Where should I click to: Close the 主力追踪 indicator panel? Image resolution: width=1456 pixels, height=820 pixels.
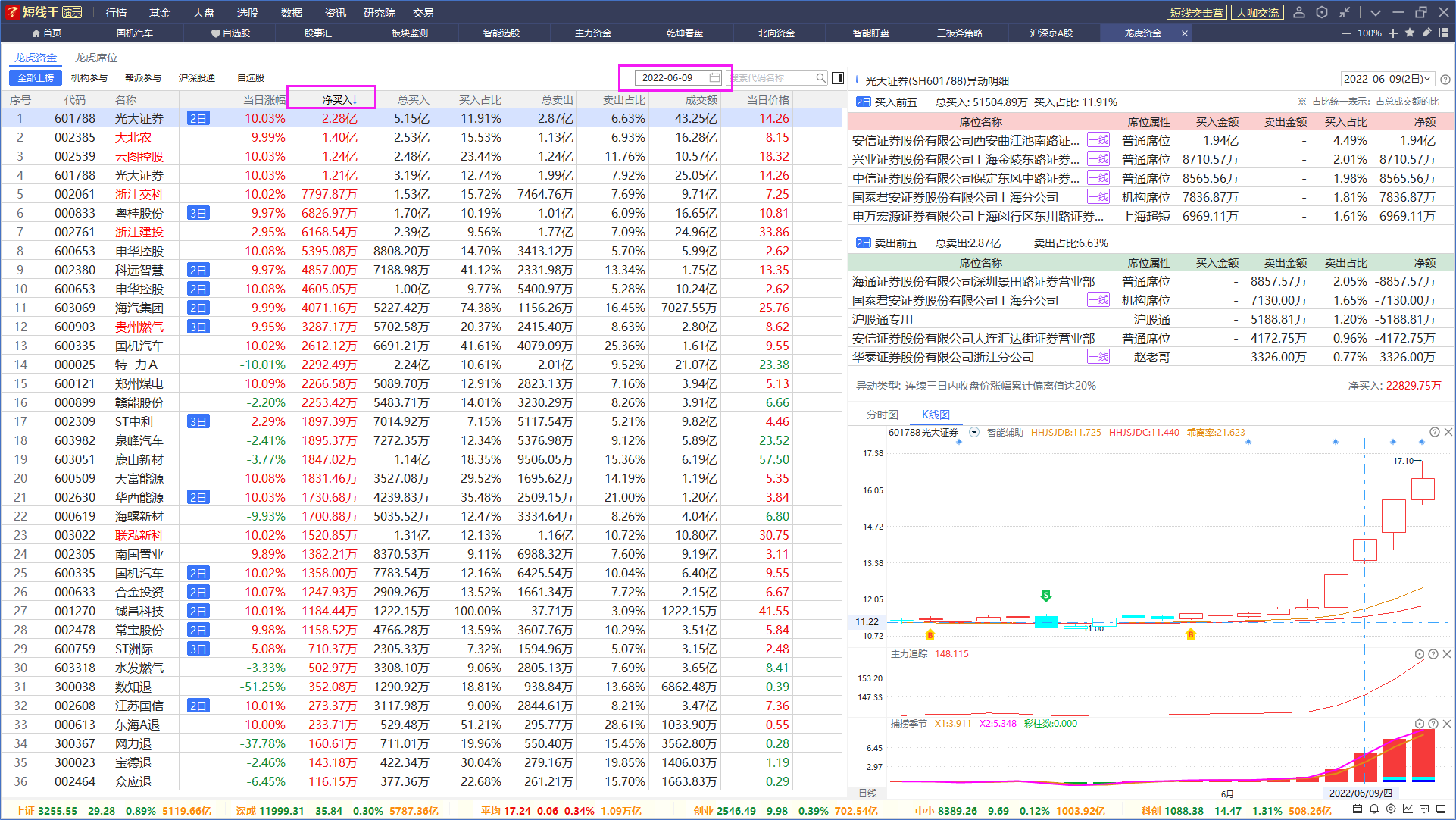click(1447, 654)
